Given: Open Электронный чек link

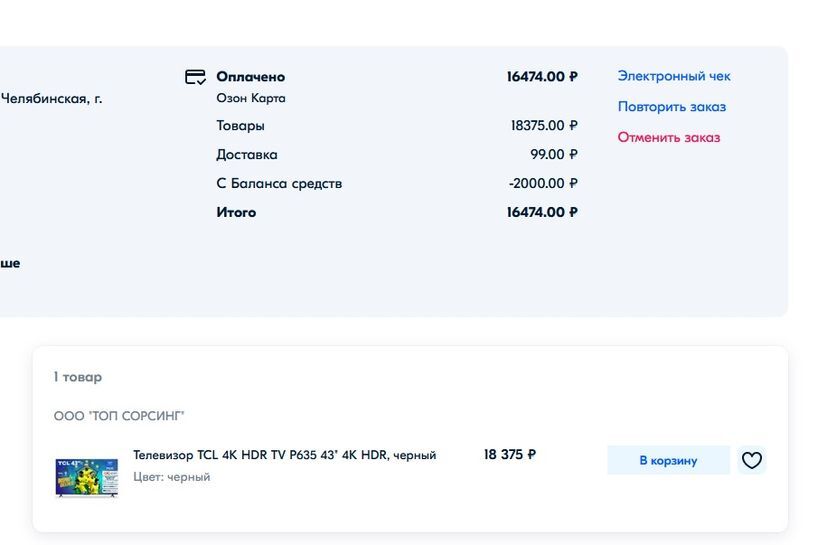Looking at the screenshot, I should (674, 76).
